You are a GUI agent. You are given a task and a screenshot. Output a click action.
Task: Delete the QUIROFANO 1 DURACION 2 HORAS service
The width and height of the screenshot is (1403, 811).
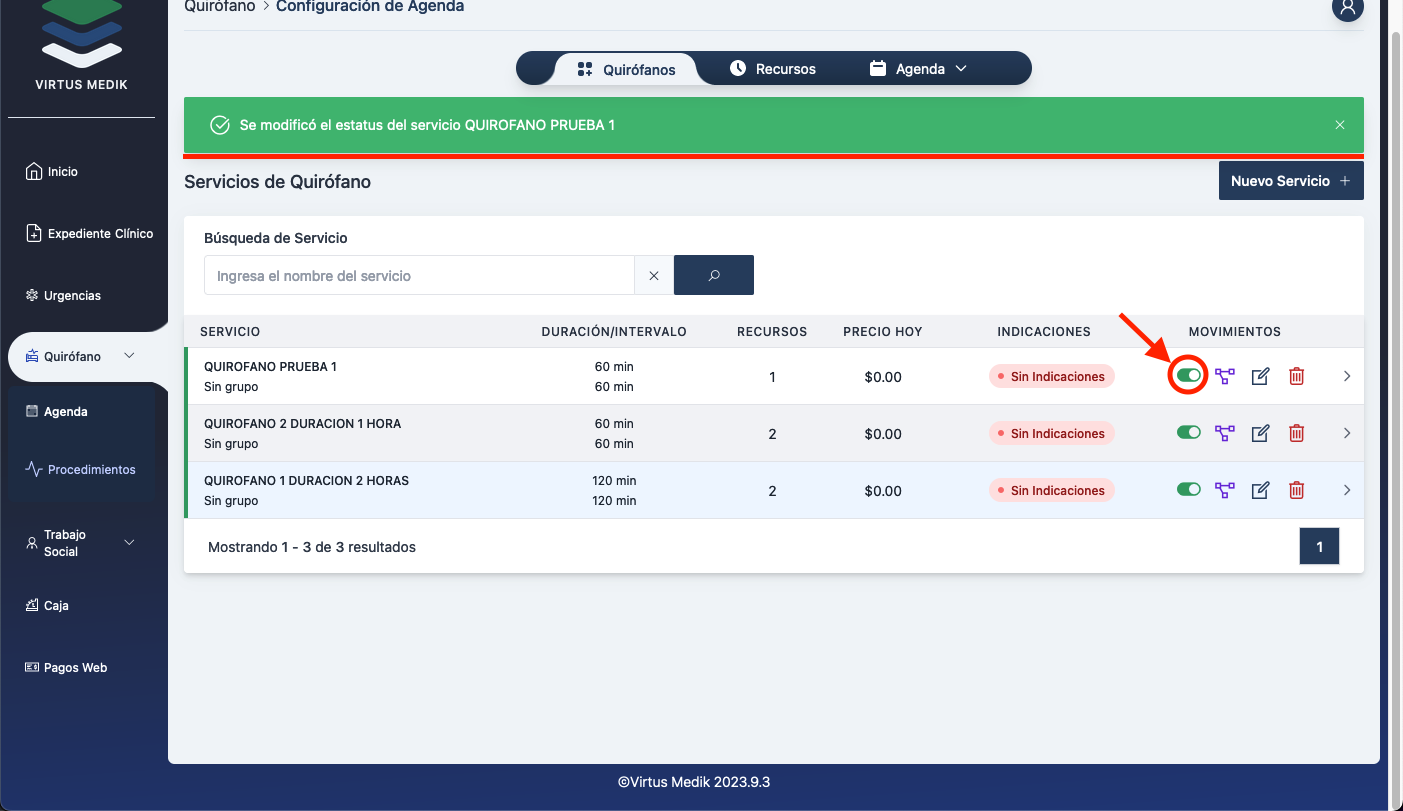pyautogui.click(x=1297, y=491)
